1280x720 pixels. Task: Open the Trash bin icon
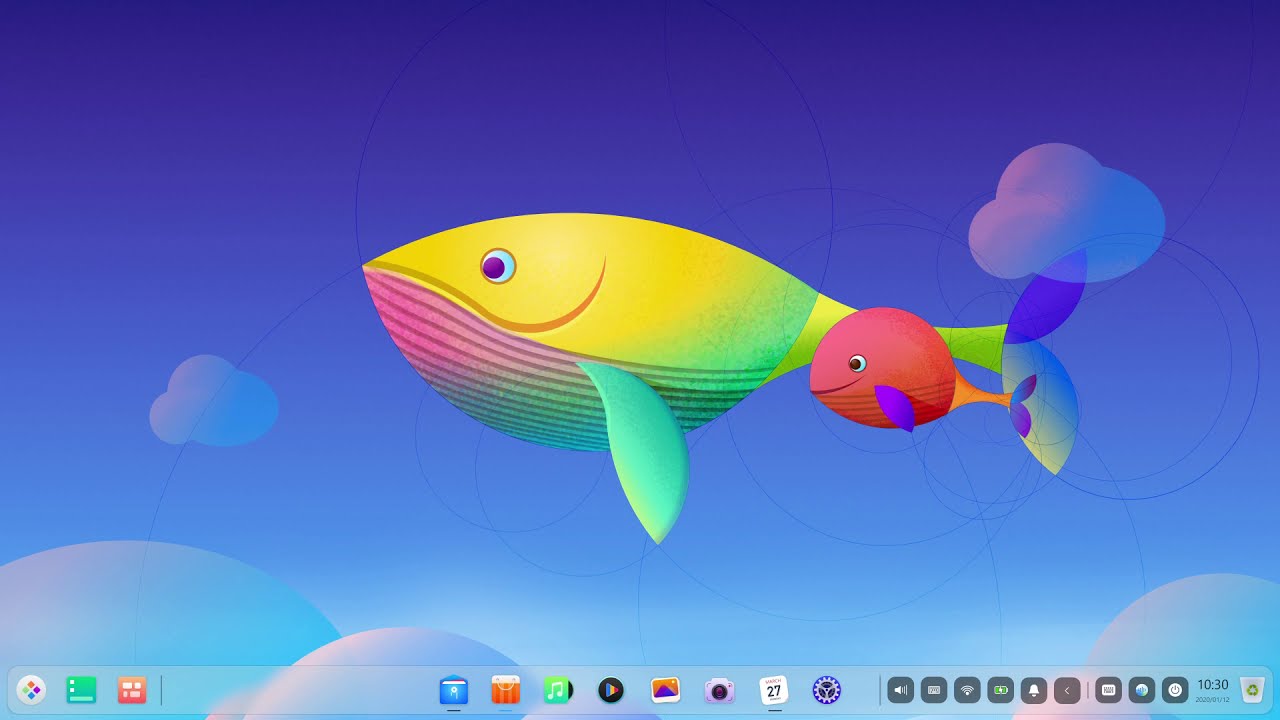pos(1252,689)
